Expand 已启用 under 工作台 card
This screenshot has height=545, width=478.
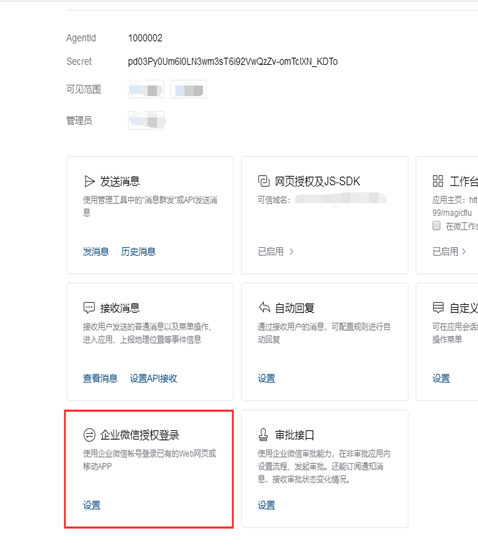point(449,251)
